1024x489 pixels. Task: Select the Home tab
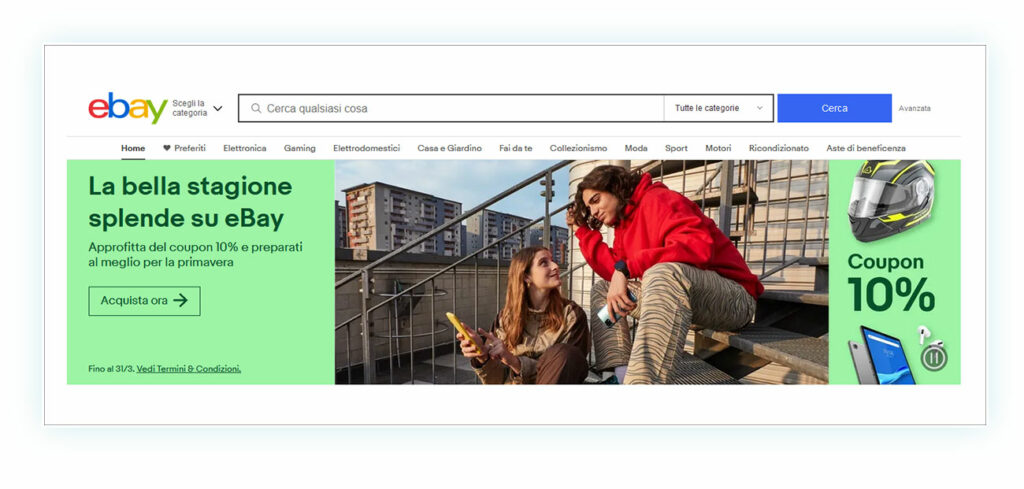[133, 148]
